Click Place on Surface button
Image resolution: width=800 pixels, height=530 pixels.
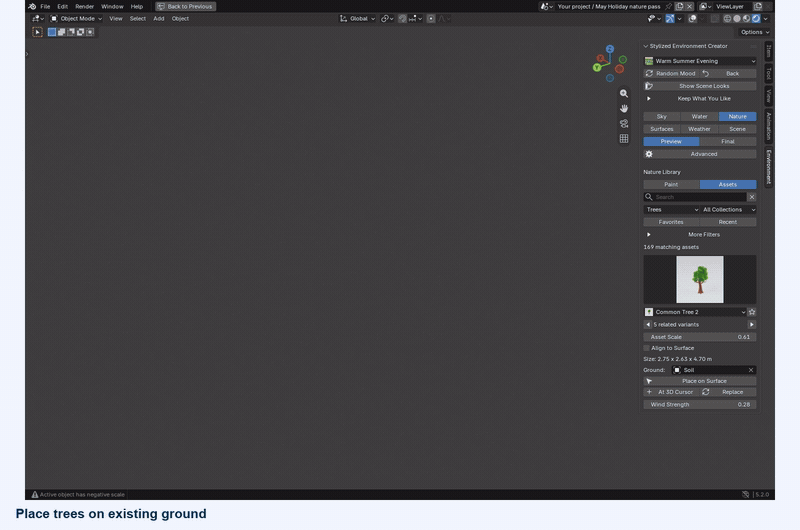(x=700, y=381)
